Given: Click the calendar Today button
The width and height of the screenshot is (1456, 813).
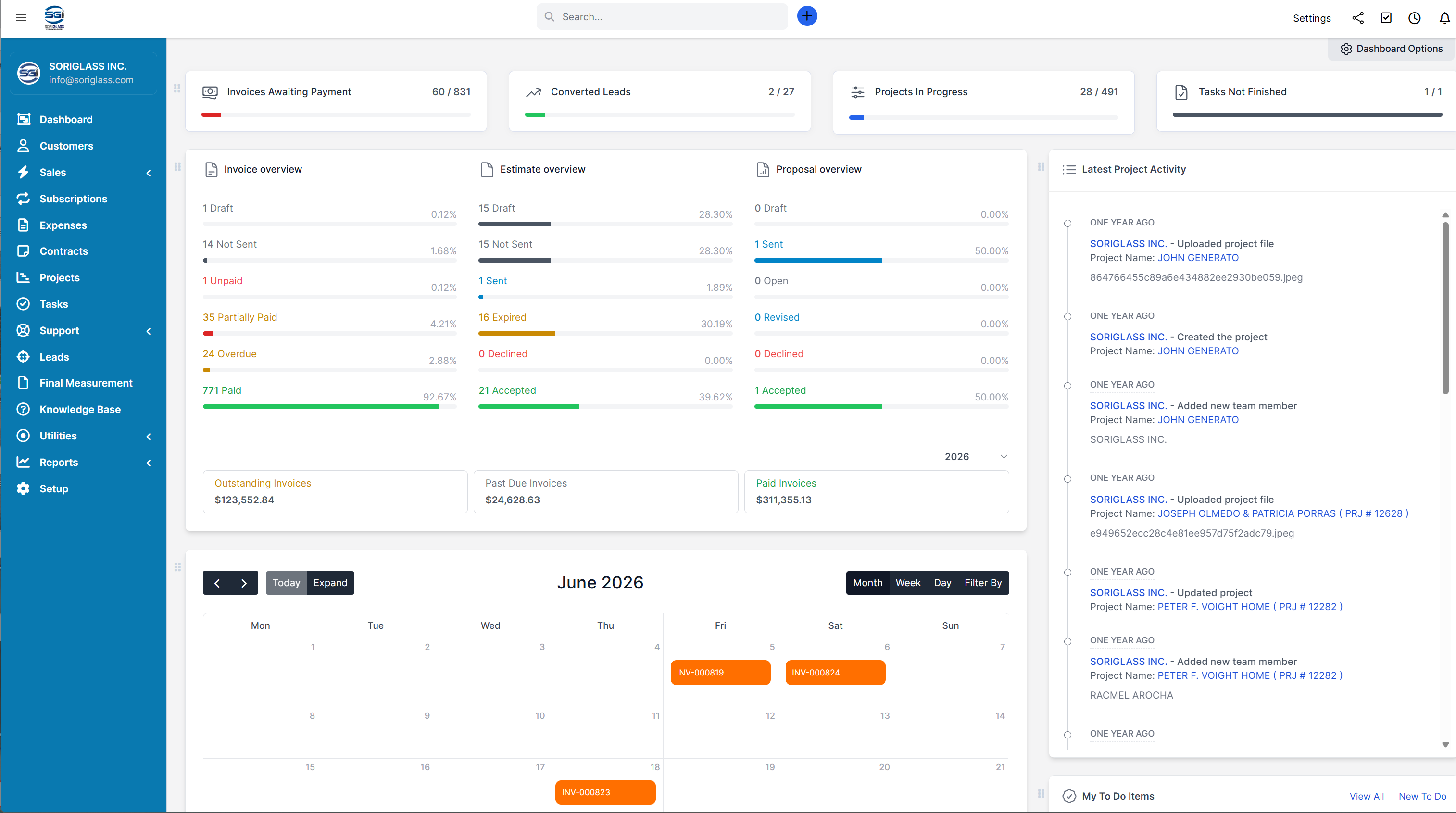Looking at the screenshot, I should pos(286,583).
